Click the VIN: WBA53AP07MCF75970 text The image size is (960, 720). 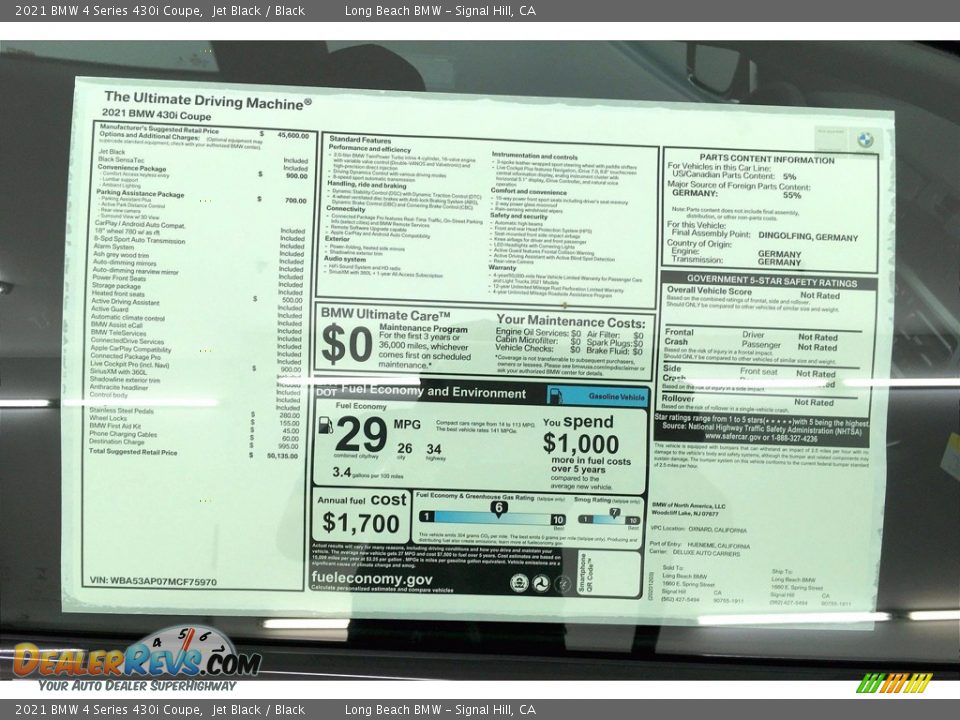153,581
